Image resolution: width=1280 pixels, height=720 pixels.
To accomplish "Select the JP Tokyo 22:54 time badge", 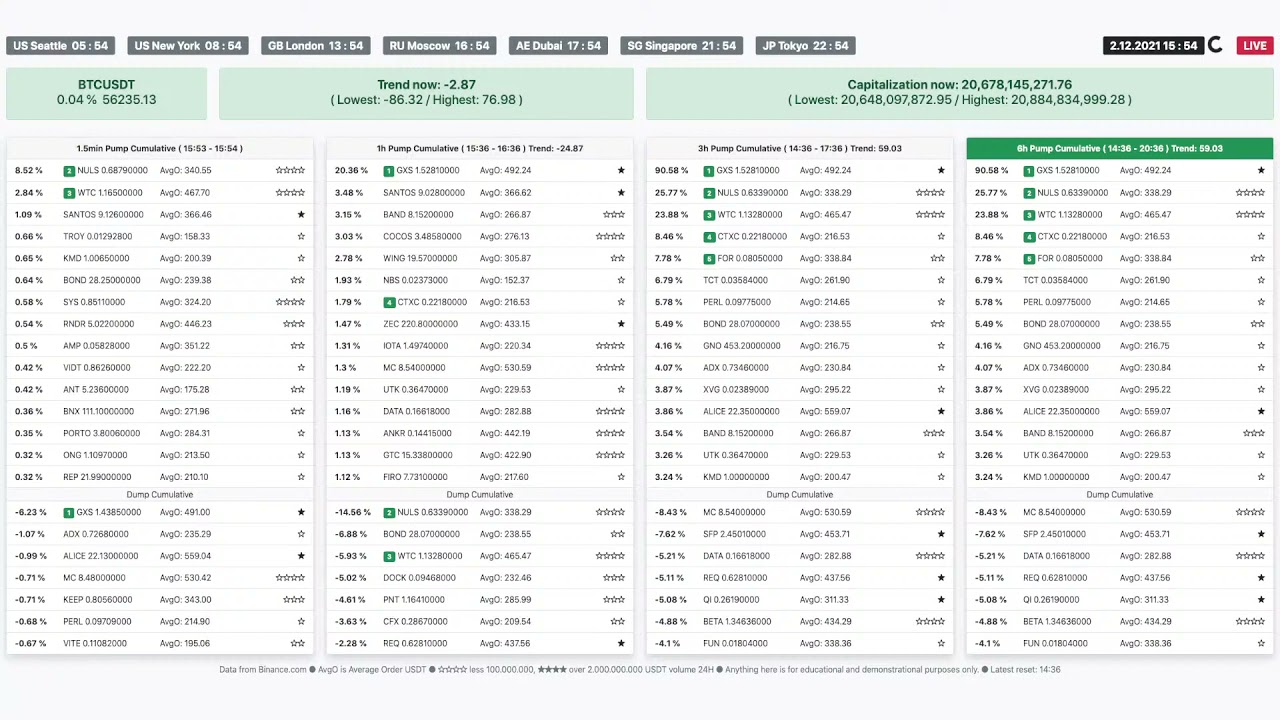I will (806, 45).
